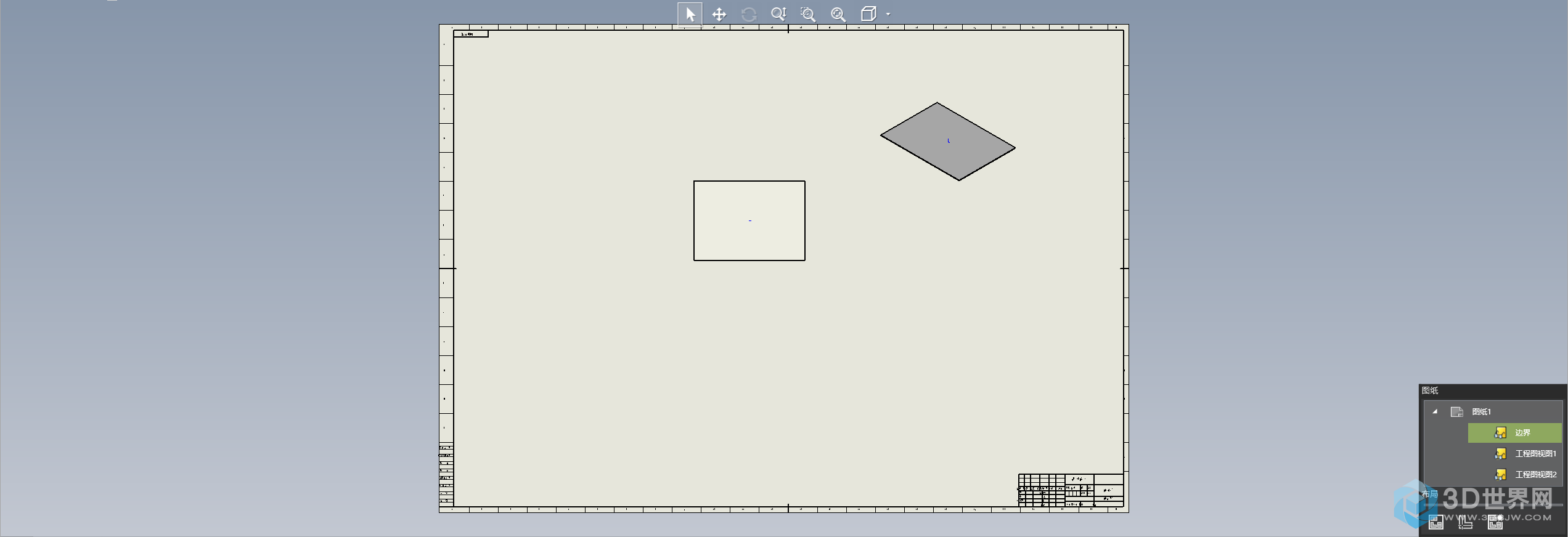Click the Rotate view tool
1568x537 pixels.
pyautogui.click(x=749, y=14)
